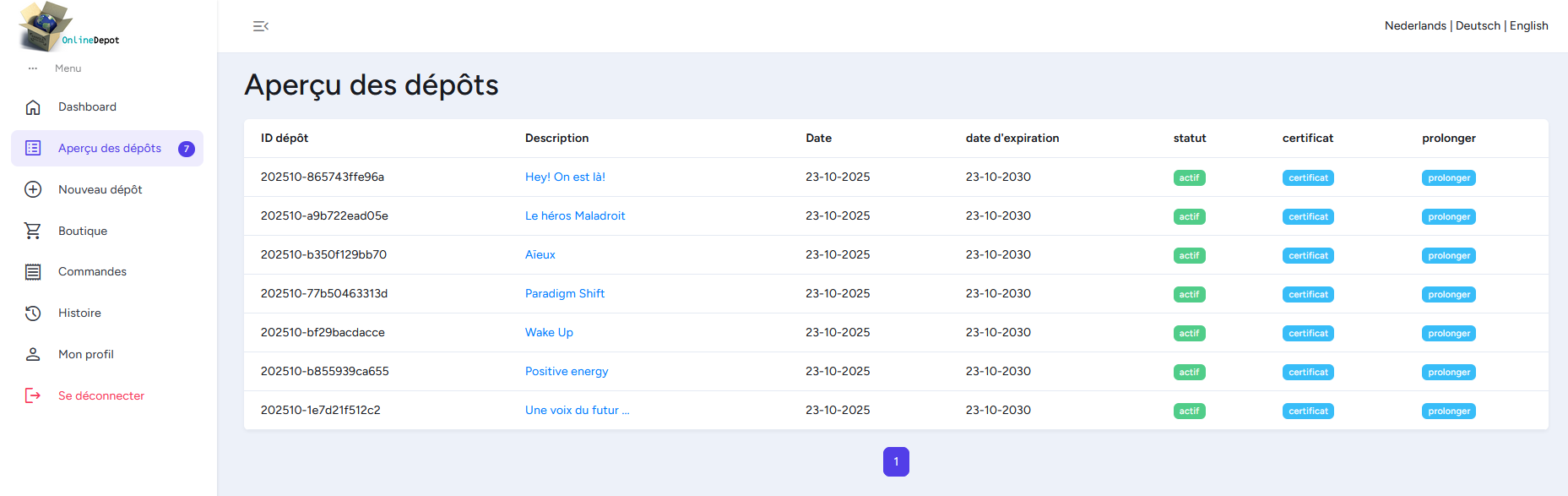The width and height of the screenshot is (1568, 496).
Task: Open the 'Hey! On est là!' deposit
Action: [565, 177]
